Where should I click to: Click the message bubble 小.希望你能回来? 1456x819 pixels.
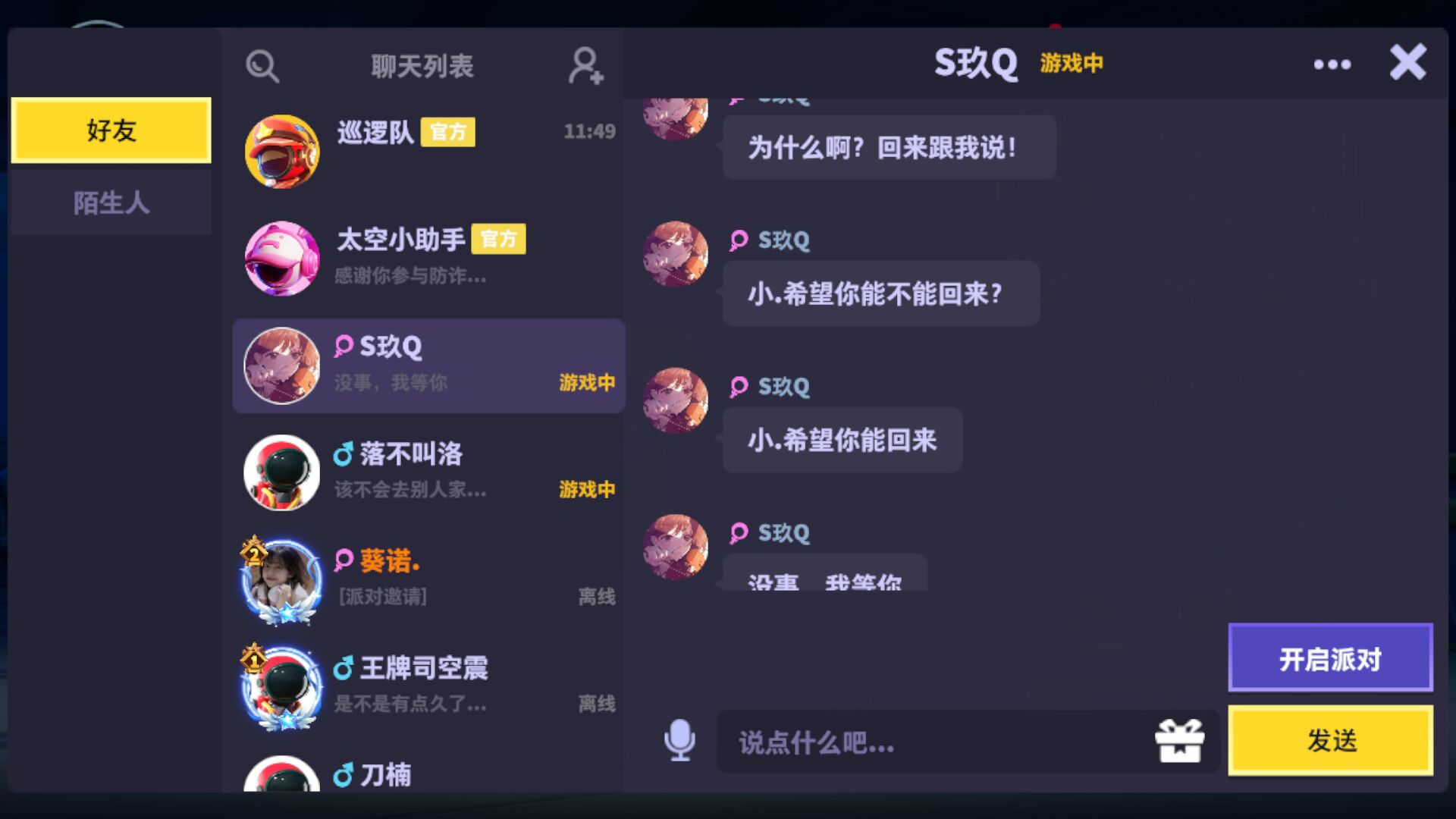pos(843,440)
